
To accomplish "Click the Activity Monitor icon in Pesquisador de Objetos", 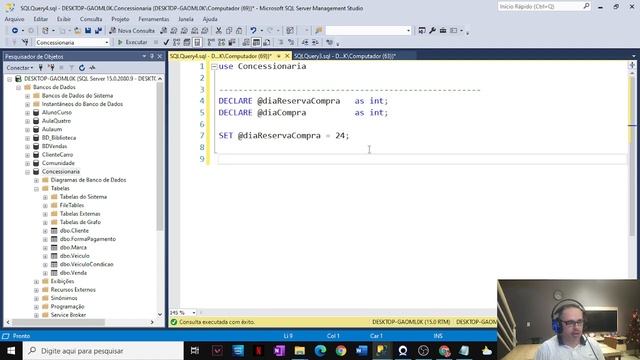I will [x=93, y=68].
